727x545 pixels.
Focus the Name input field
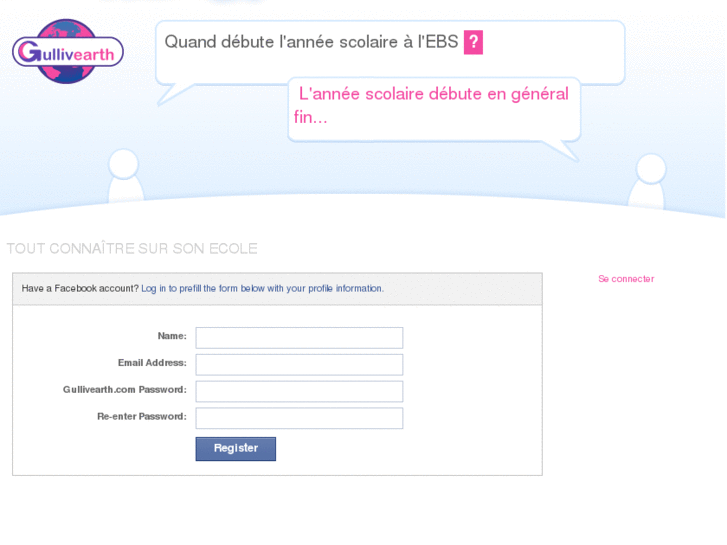299,338
